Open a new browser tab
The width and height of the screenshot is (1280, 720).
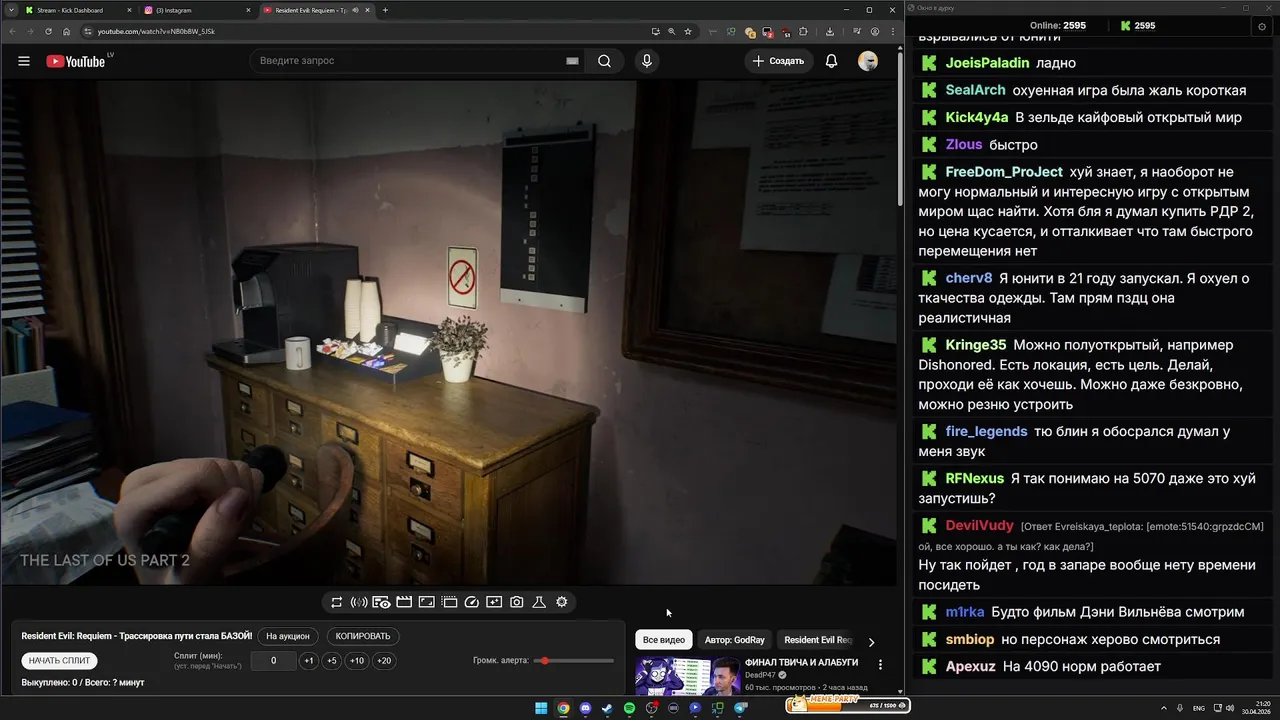point(385,10)
